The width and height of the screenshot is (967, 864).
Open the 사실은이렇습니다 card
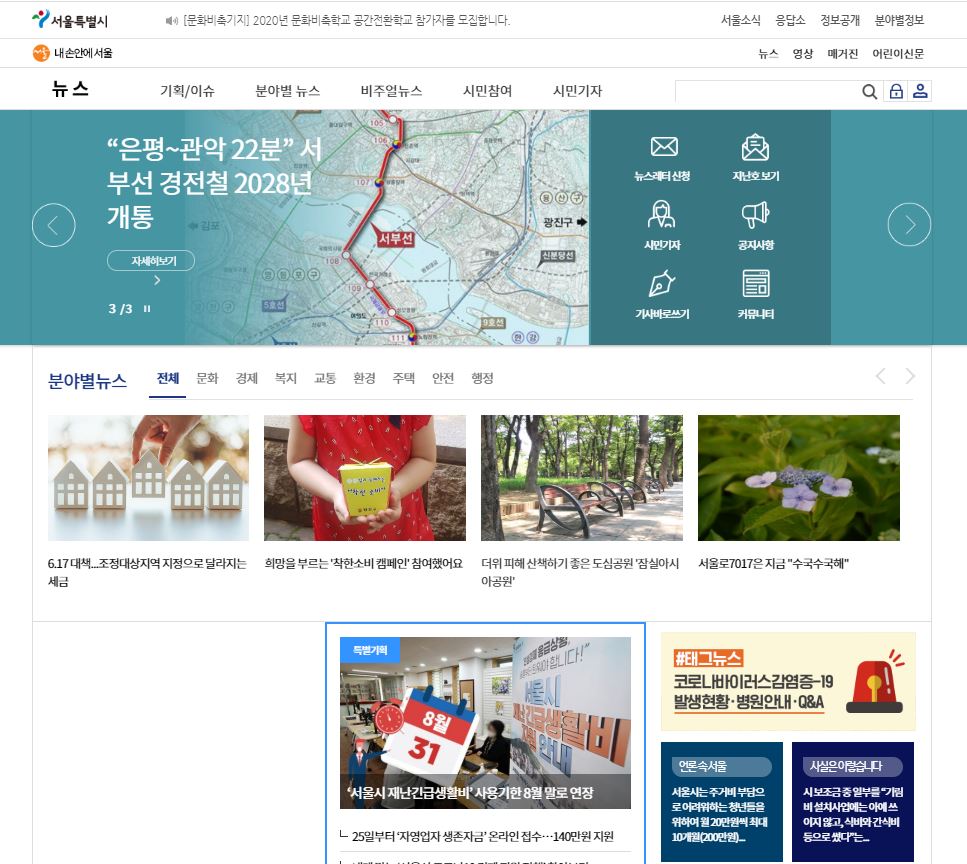click(x=853, y=802)
